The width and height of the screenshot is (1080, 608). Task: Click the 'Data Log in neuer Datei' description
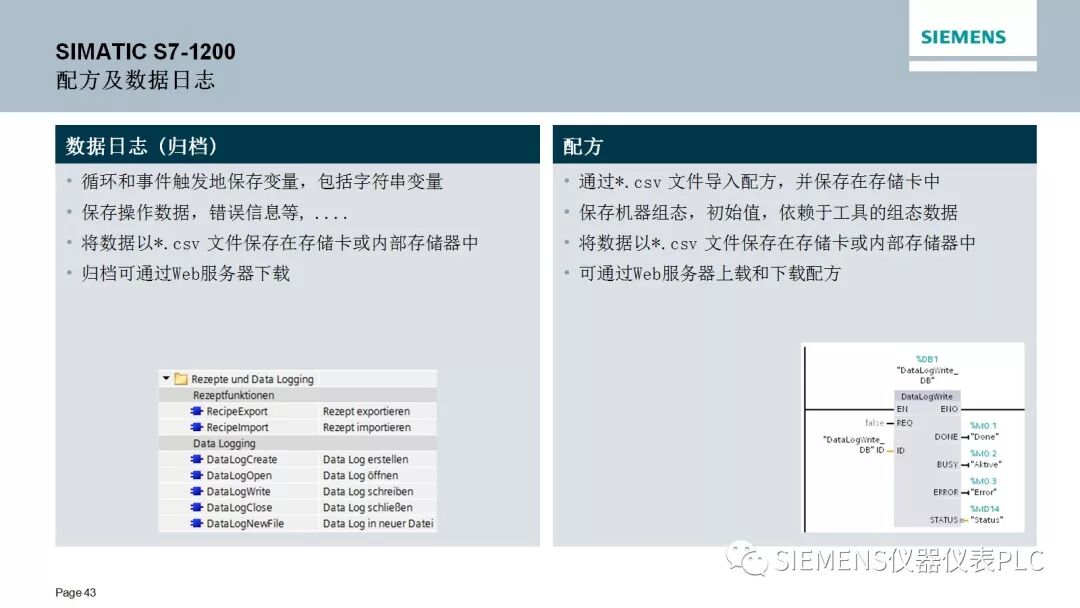click(x=378, y=523)
